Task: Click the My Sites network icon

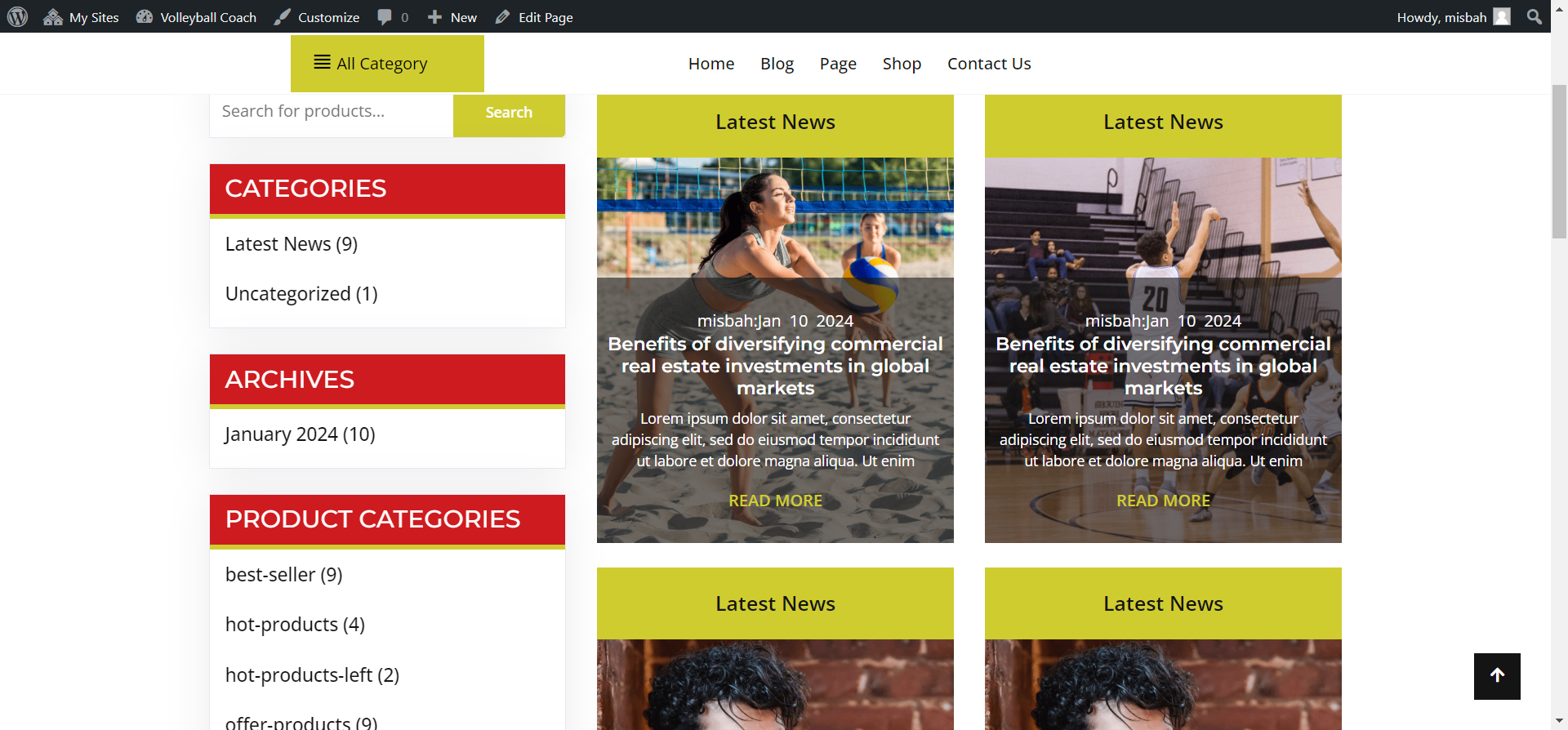Action: pos(53,17)
